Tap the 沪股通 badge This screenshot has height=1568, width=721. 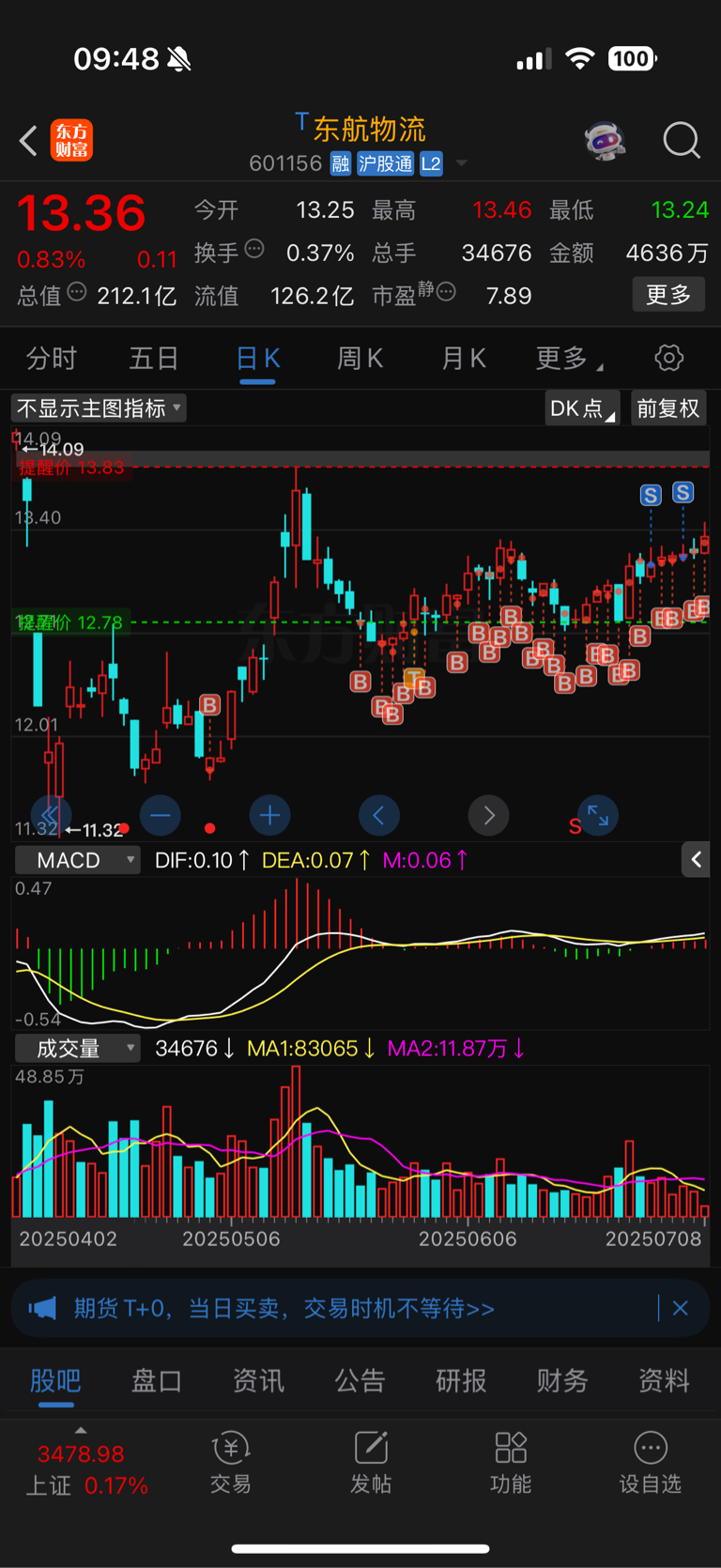(385, 163)
